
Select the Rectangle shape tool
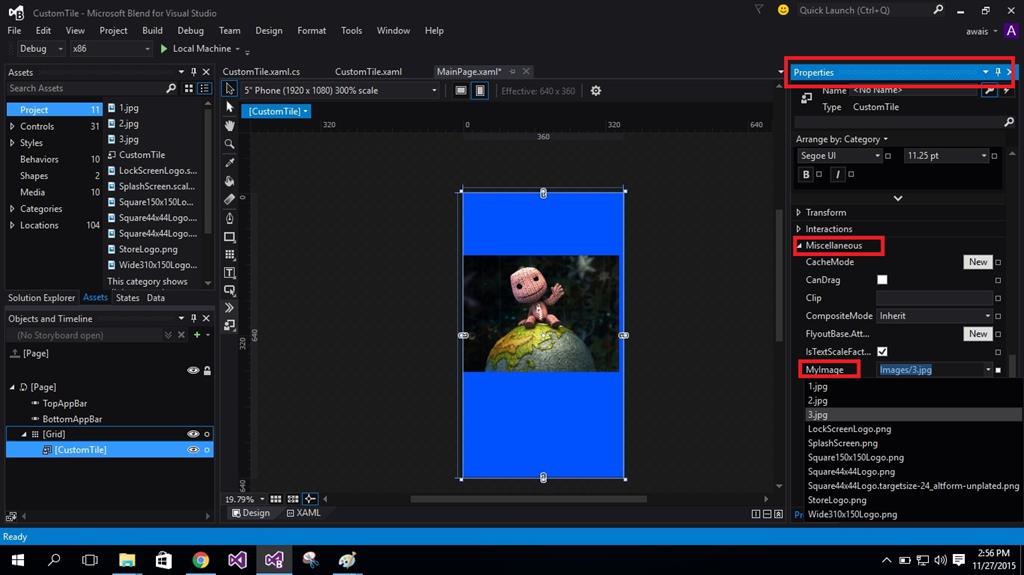229,237
